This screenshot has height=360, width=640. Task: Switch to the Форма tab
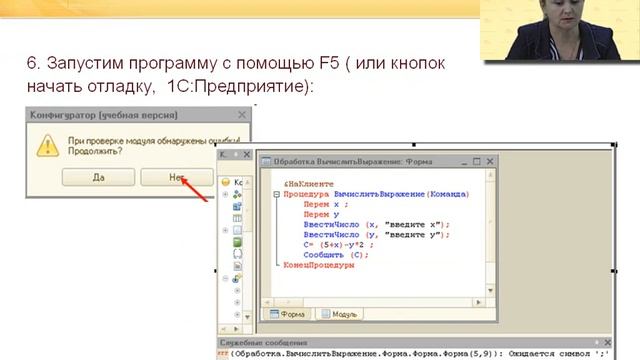287,314
